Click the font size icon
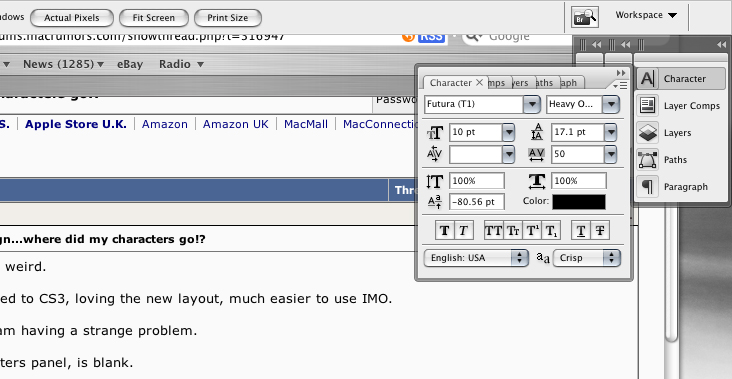Screen dimensions: 732x379 pos(435,133)
